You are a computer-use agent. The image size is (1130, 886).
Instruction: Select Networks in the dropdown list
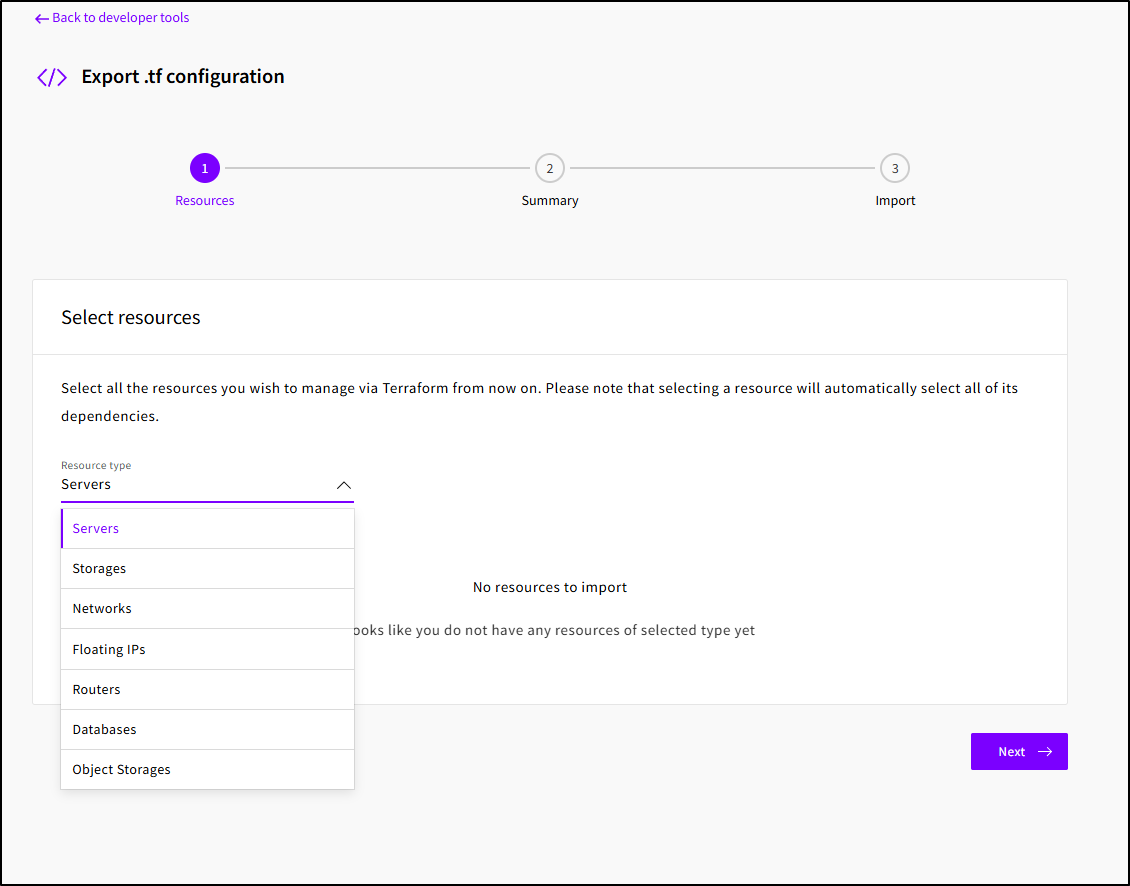pyautogui.click(x=102, y=609)
